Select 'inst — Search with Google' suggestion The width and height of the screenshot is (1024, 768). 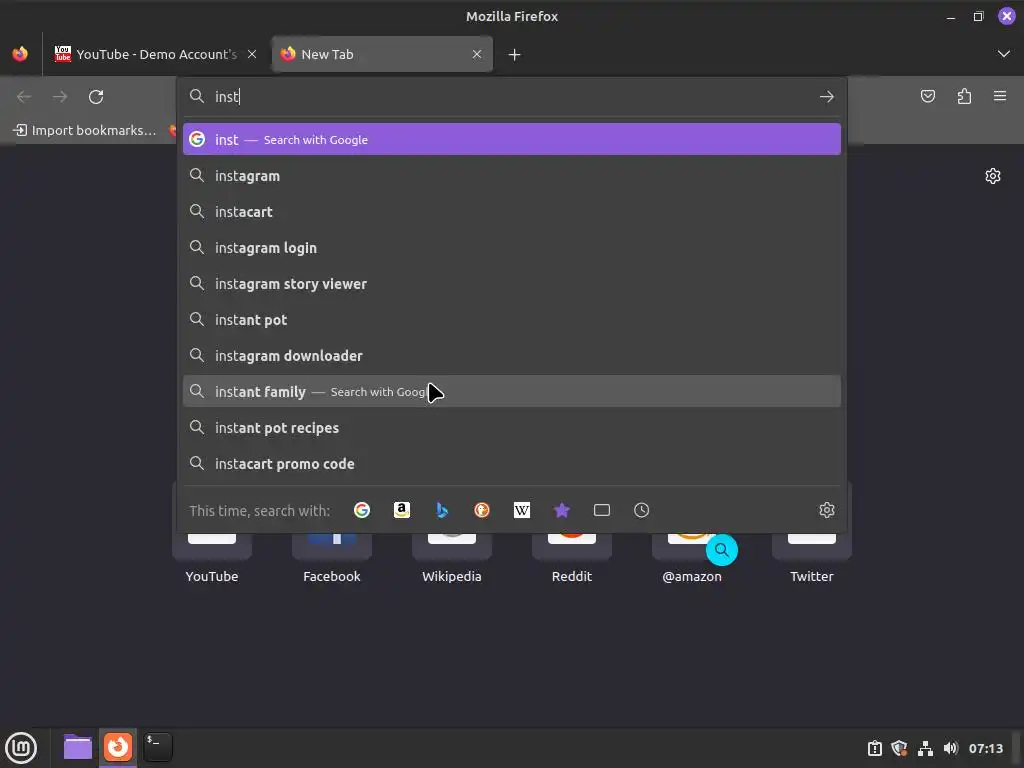click(x=512, y=139)
